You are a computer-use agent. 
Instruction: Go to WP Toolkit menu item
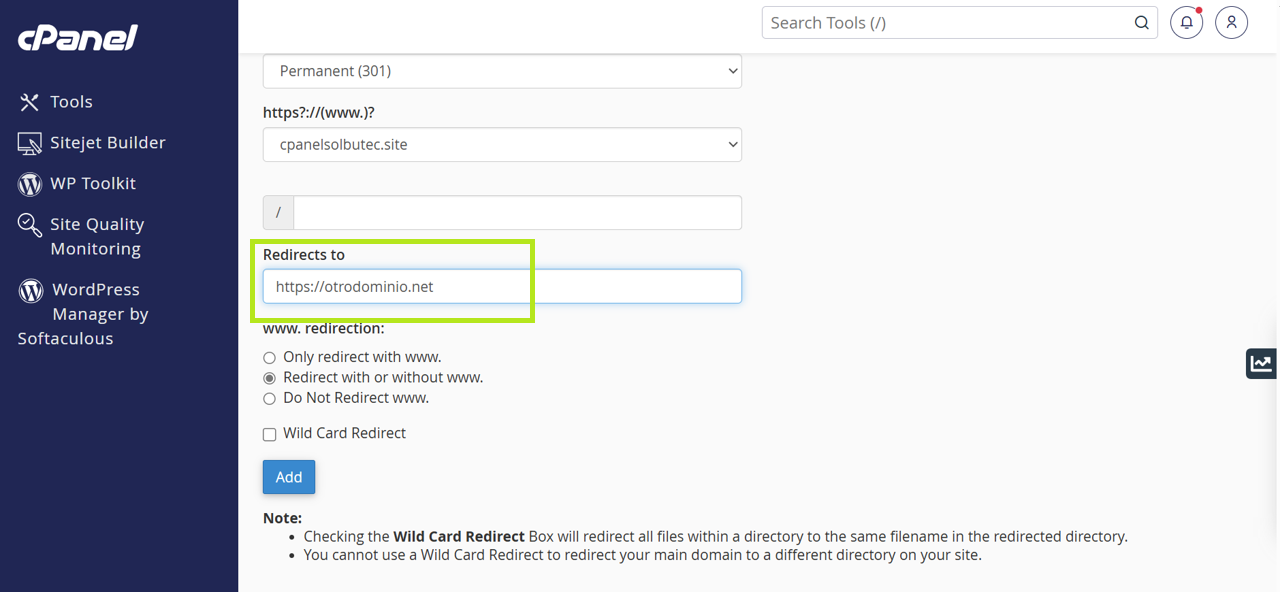pos(93,184)
